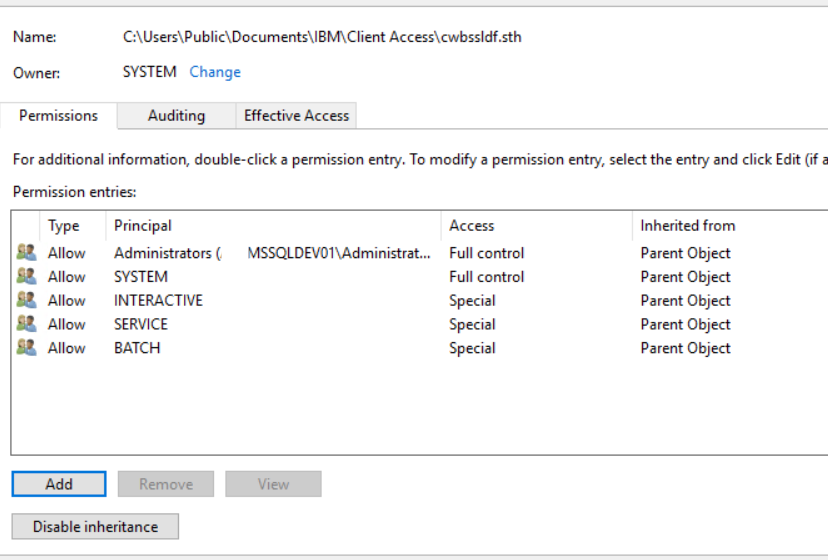Click Allow type in SYSTEM row
This screenshot has height=560, width=828.
coord(67,277)
